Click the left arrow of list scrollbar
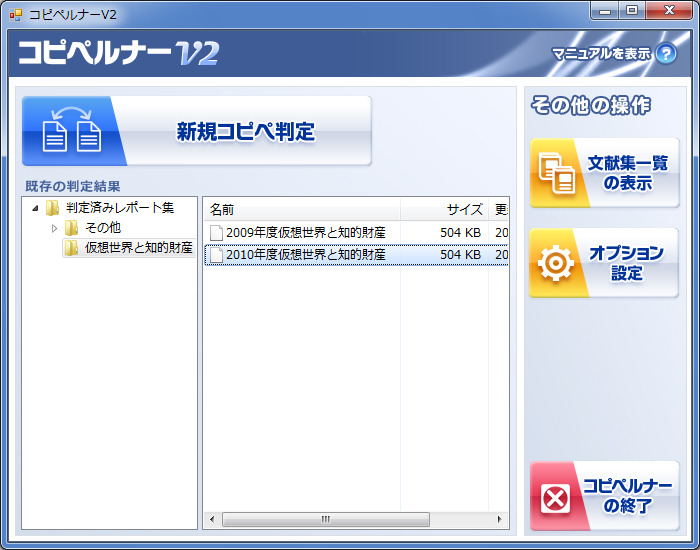The height and width of the screenshot is (550, 700). tap(212, 519)
